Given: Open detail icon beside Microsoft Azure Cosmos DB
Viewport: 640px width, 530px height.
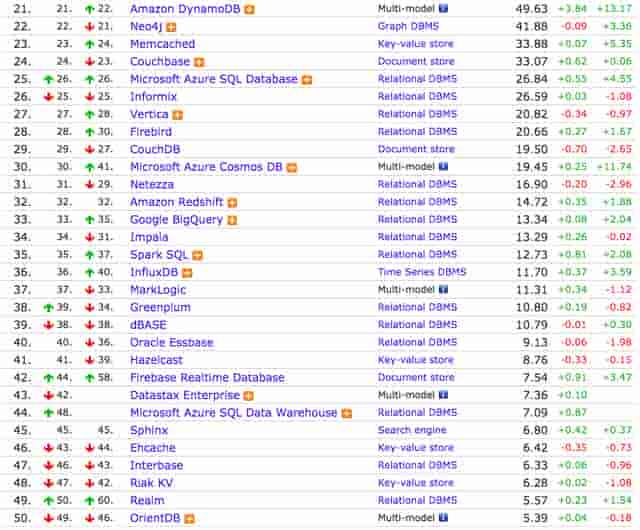Looking at the screenshot, I should click(291, 168).
